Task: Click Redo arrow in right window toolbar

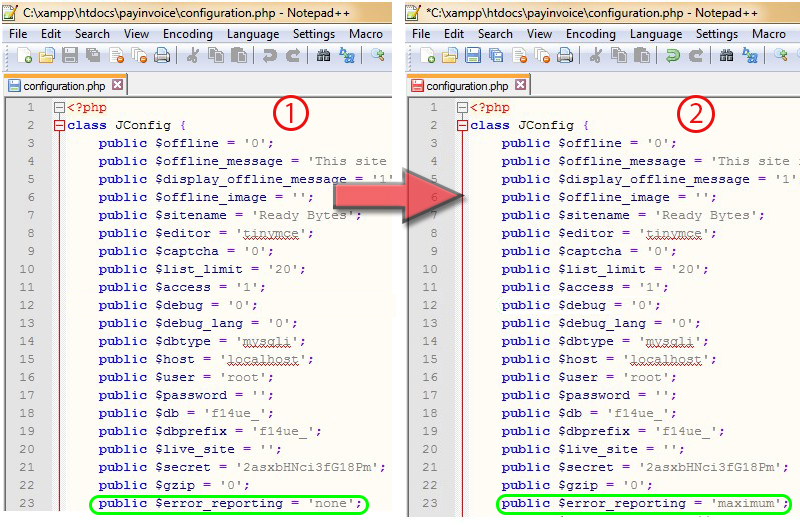Action: [696, 55]
